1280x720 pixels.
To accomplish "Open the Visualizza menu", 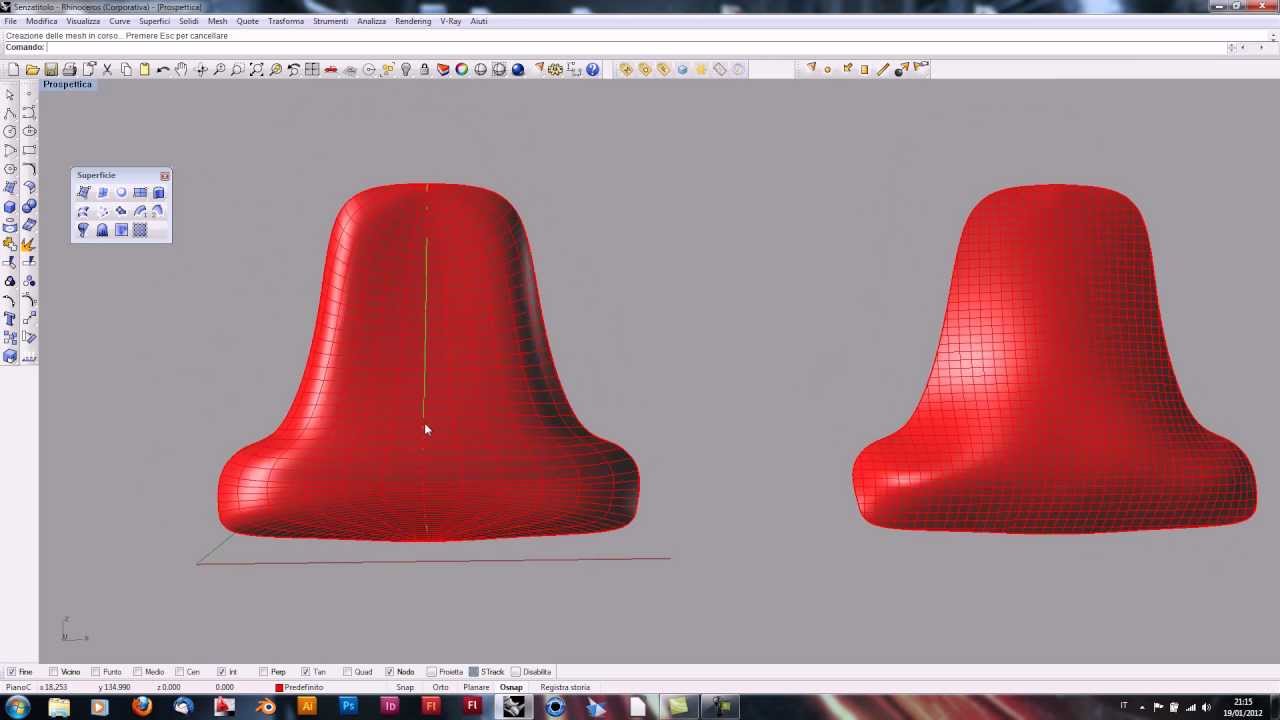I will coord(83,21).
